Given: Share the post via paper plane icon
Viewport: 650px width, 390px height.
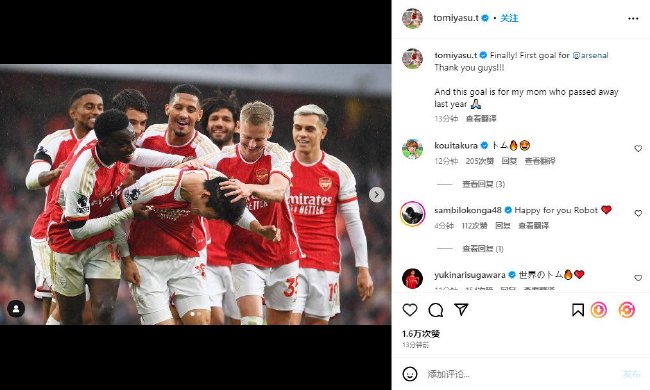Looking at the screenshot, I should click(x=461, y=309).
